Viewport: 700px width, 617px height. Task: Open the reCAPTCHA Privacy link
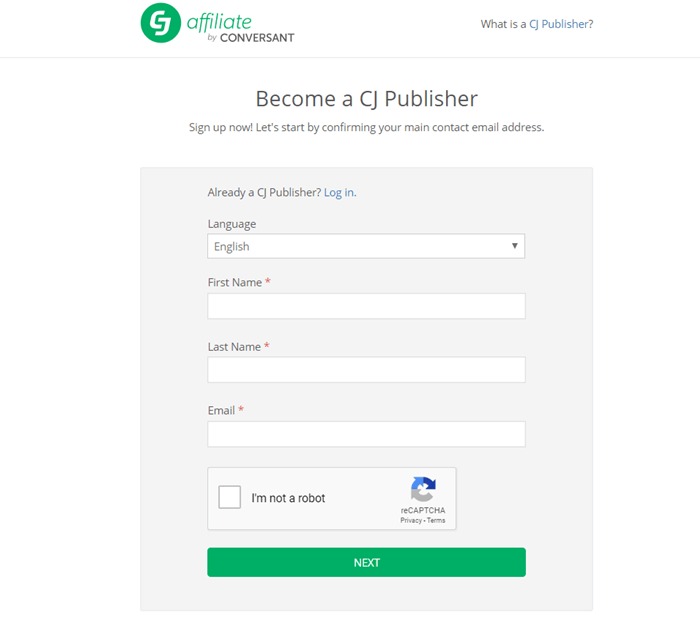coord(411,521)
